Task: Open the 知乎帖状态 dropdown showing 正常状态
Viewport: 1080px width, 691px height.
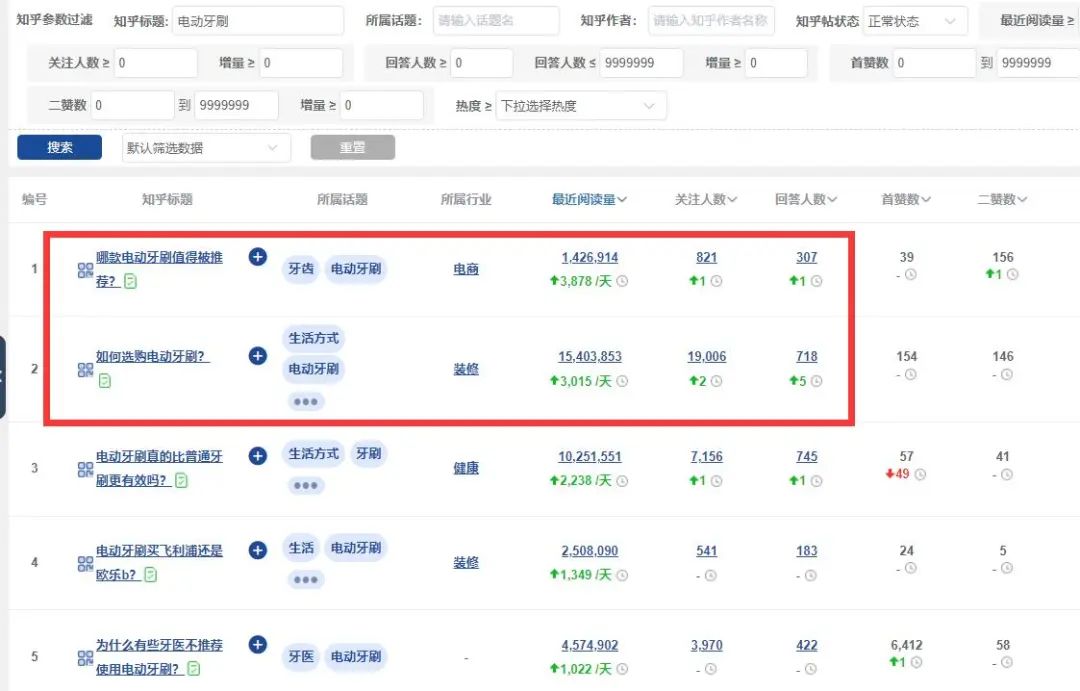Action: tap(913, 21)
